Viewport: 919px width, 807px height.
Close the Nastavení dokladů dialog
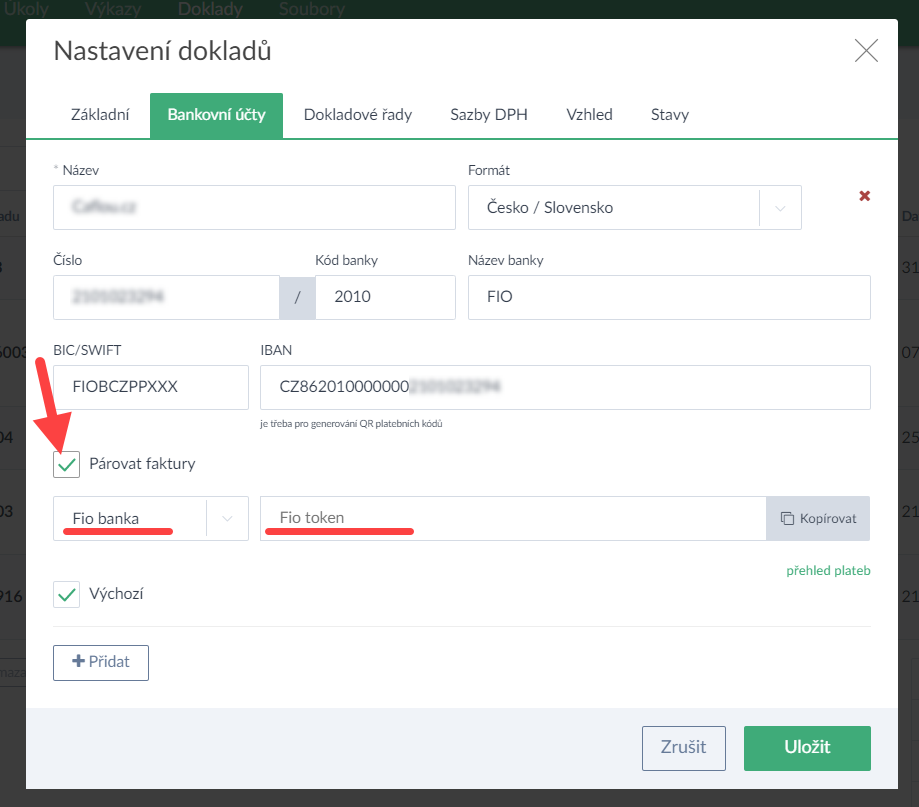coord(866,51)
